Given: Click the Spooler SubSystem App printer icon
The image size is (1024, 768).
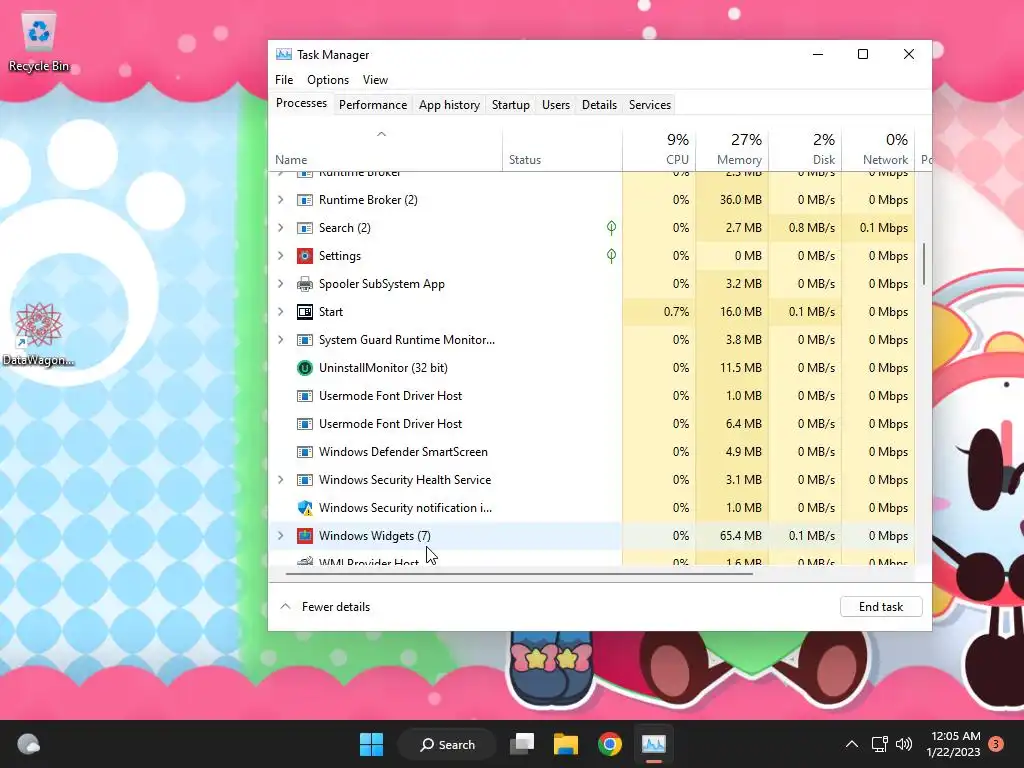Looking at the screenshot, I should click(x=304, y=284).
